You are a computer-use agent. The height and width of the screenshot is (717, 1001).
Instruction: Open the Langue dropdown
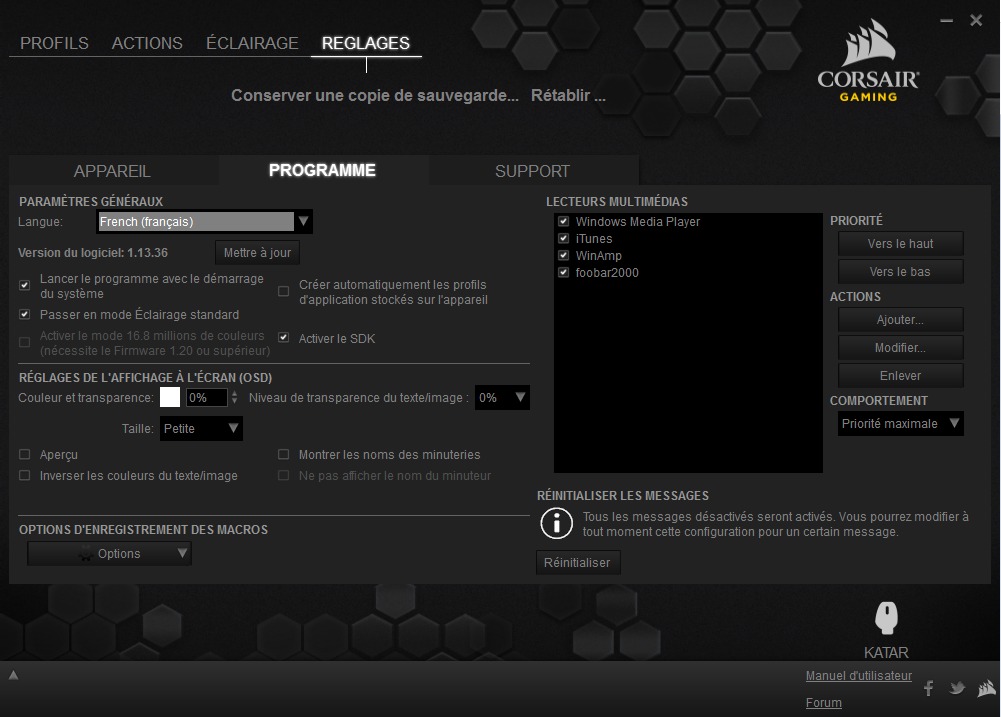click(205, 222)
